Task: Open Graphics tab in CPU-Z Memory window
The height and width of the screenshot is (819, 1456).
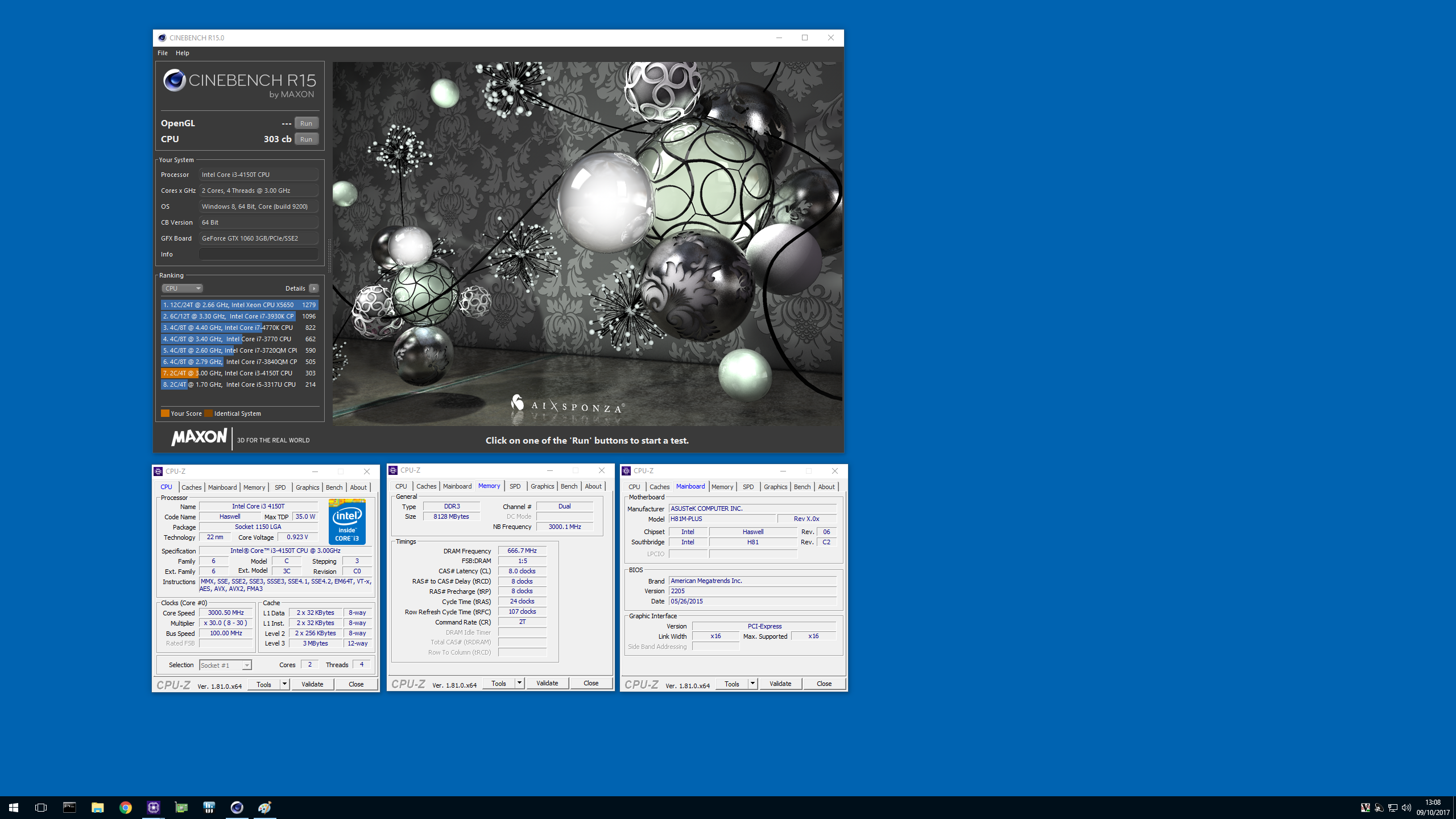Action: click(542, 486)
